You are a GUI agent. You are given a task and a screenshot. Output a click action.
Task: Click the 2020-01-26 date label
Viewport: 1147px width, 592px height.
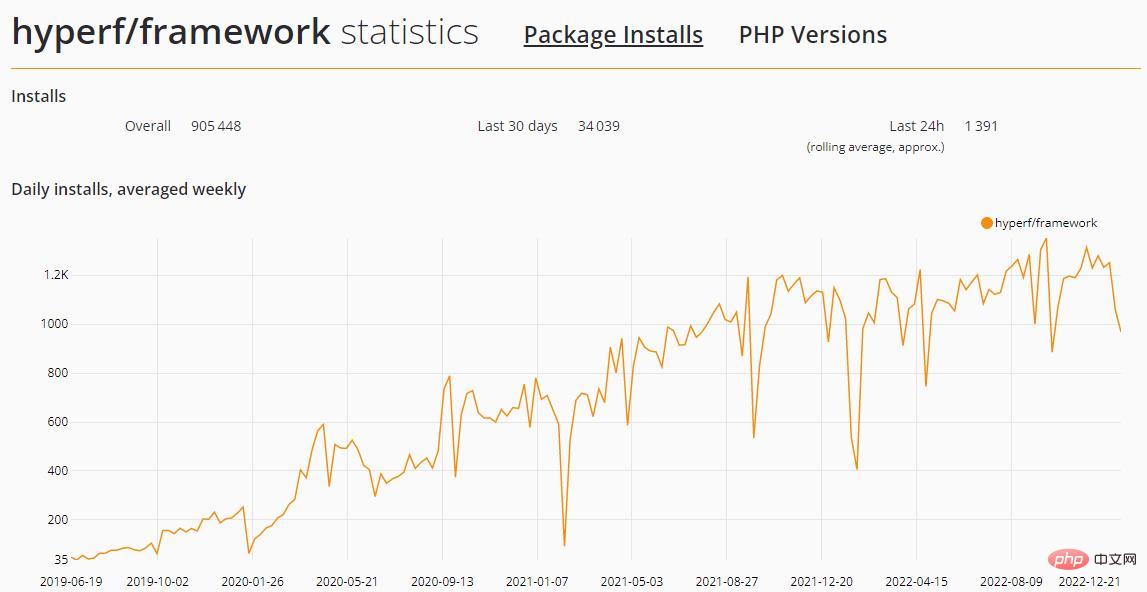click(252, 582)
